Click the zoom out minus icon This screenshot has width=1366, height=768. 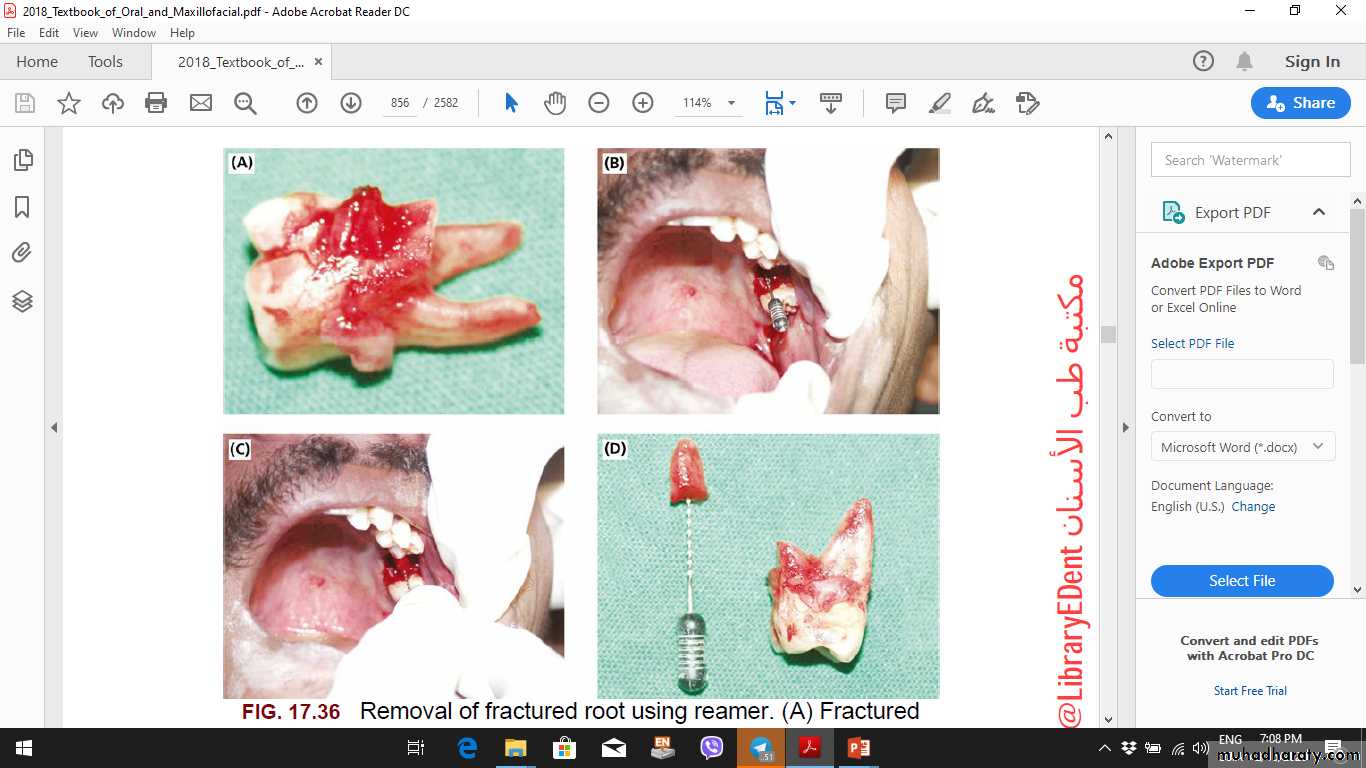(x=599, y=103)
